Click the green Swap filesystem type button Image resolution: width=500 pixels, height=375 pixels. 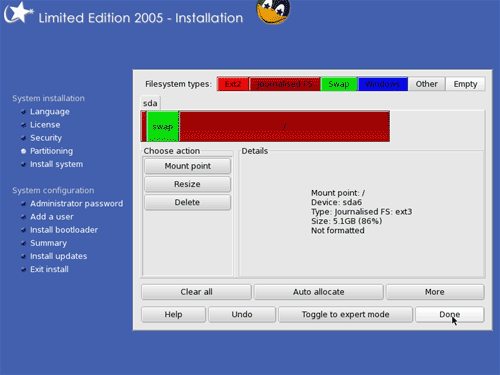[339, 84]
